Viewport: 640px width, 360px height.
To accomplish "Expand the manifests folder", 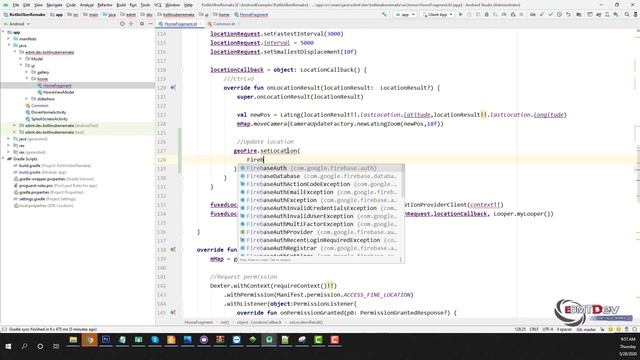I will coord(9,39).
